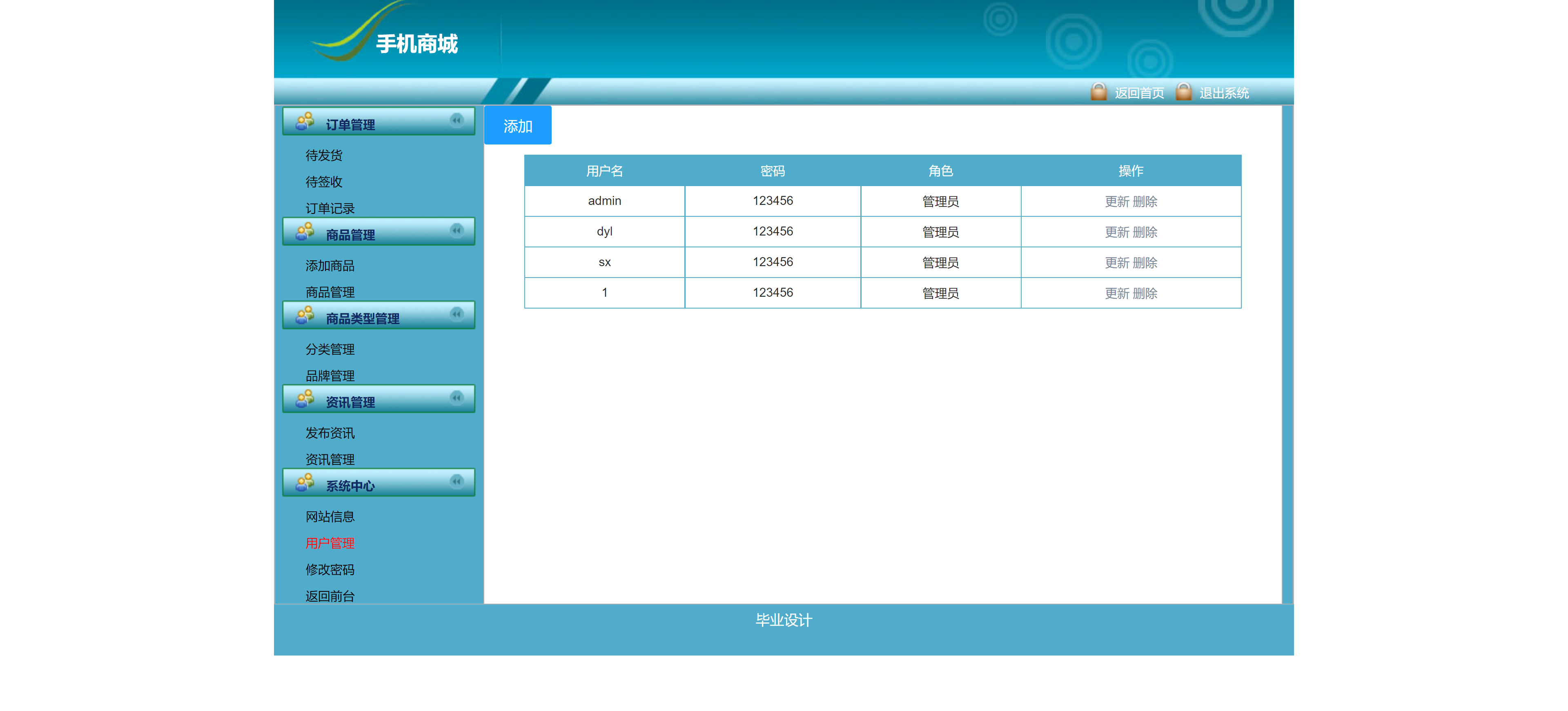Click the lock icon beside 退出系统

(1183, 92)
